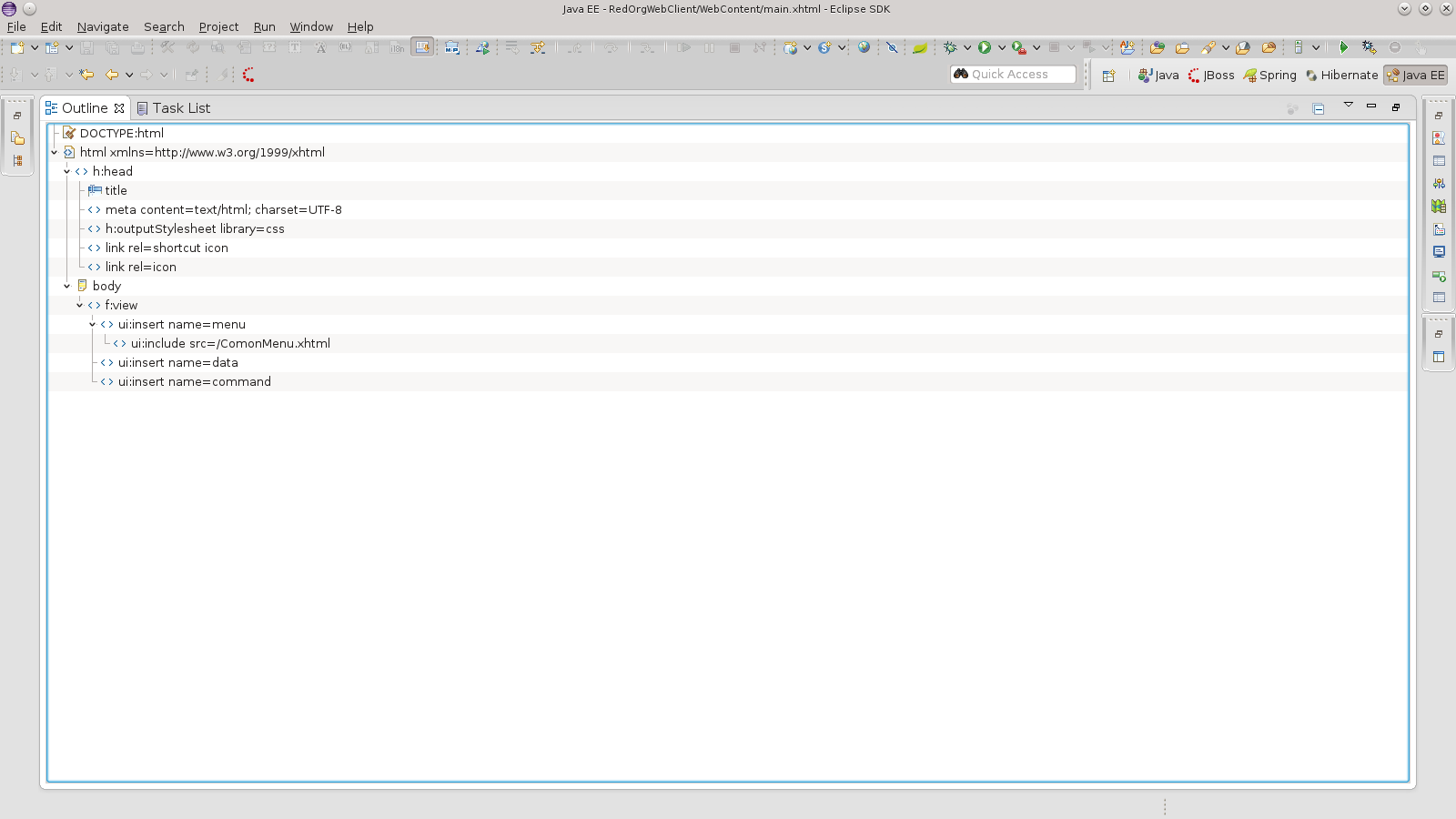The height and width of the screenshot is (819, 1456).
Task: Collapse the ui:insert name=menu node
Action: click(x=93, y=324)
